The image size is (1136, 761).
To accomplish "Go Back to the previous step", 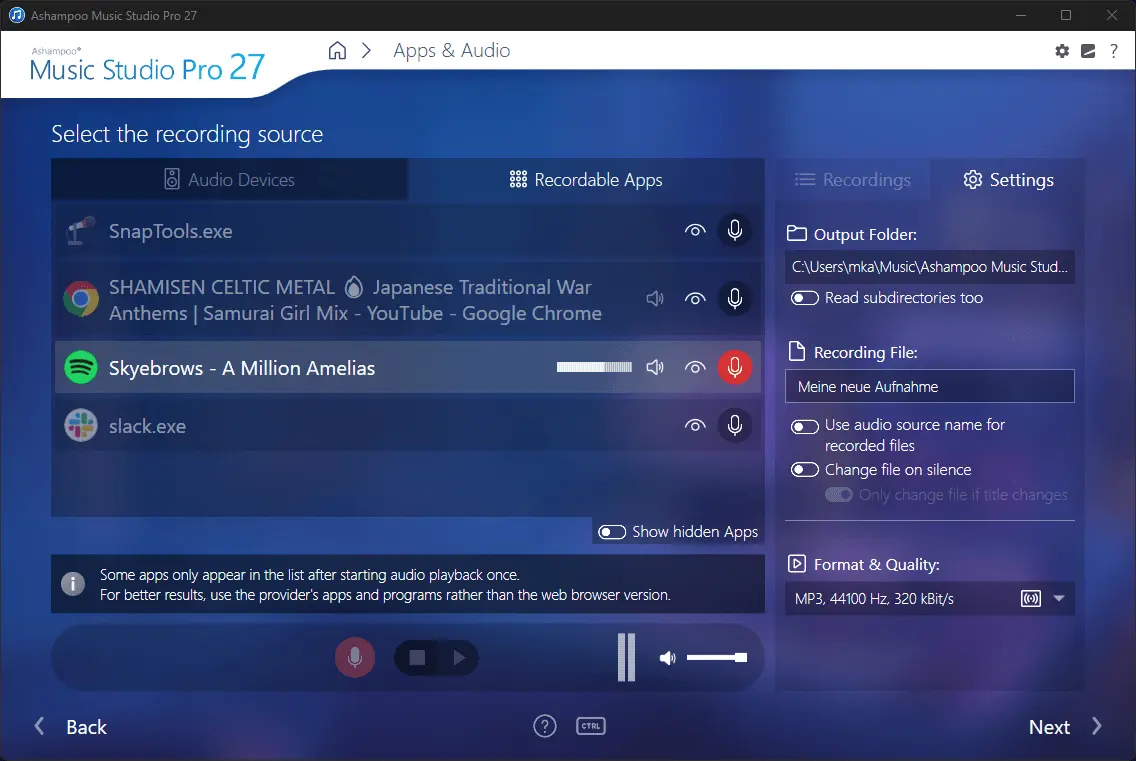I will [70, 727].
